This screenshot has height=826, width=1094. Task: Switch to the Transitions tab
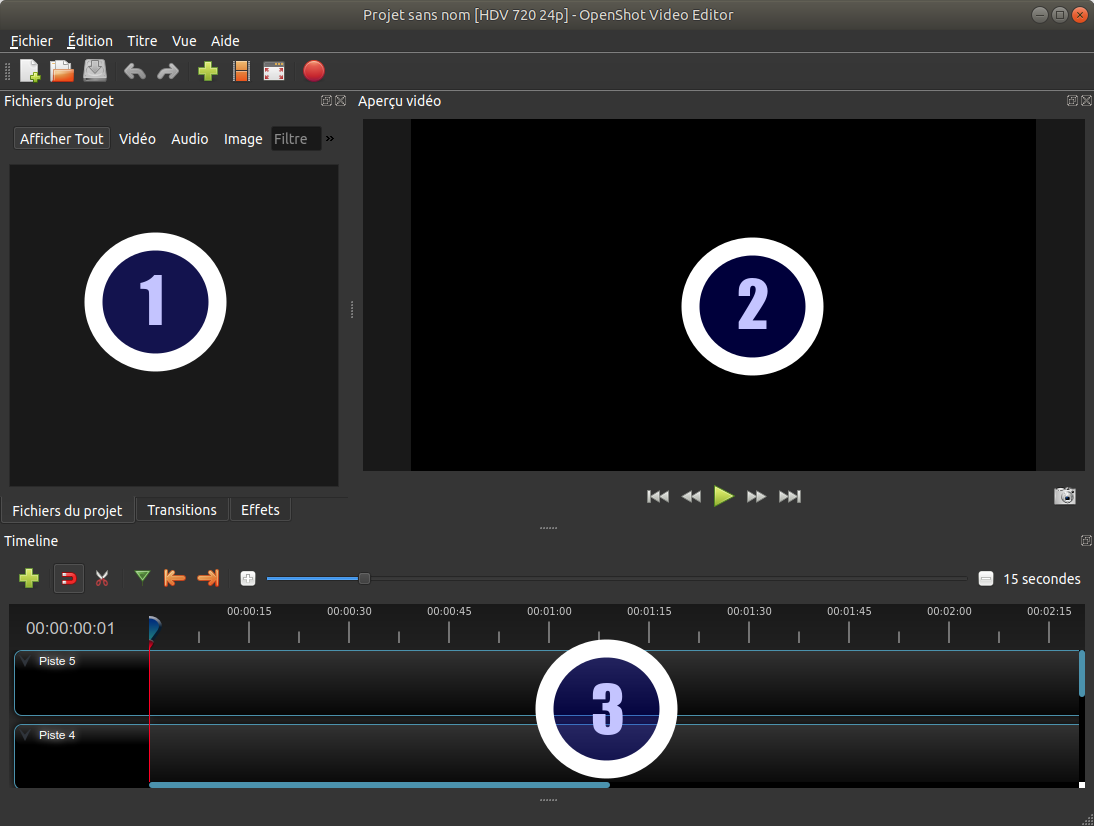181,510
